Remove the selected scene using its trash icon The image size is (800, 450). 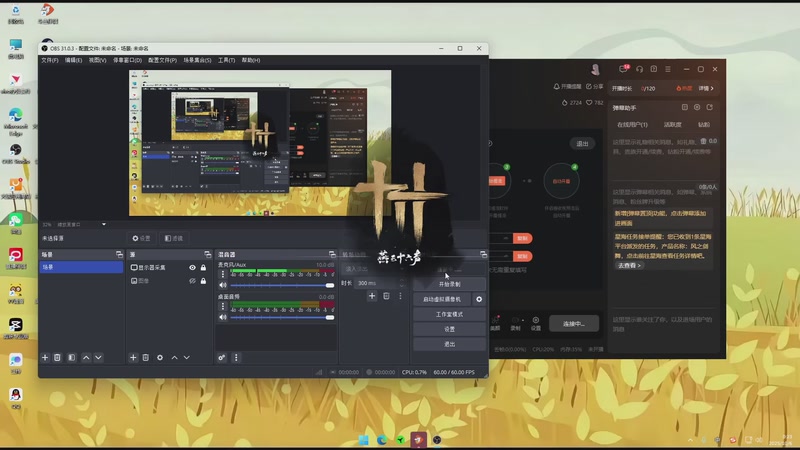(57, 358)
